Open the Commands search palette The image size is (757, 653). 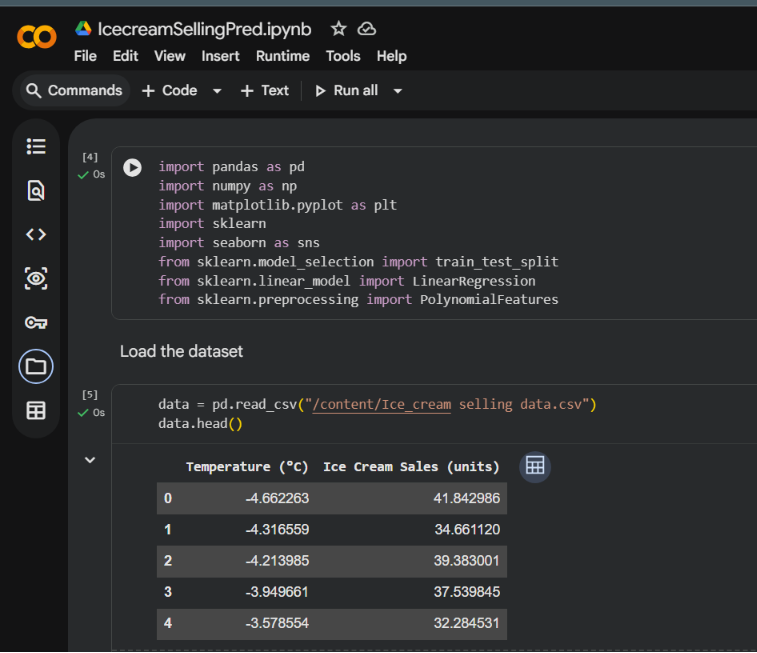tap(74, 90)
